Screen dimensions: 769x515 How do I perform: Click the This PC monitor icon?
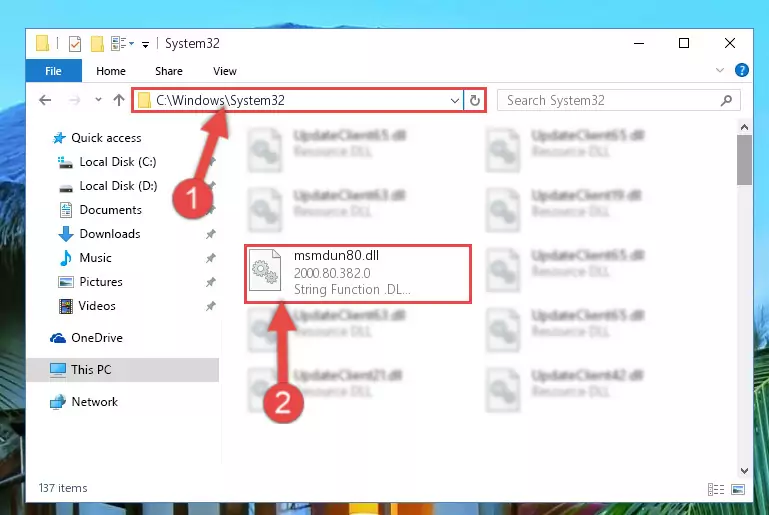click(x=57, y=370)
